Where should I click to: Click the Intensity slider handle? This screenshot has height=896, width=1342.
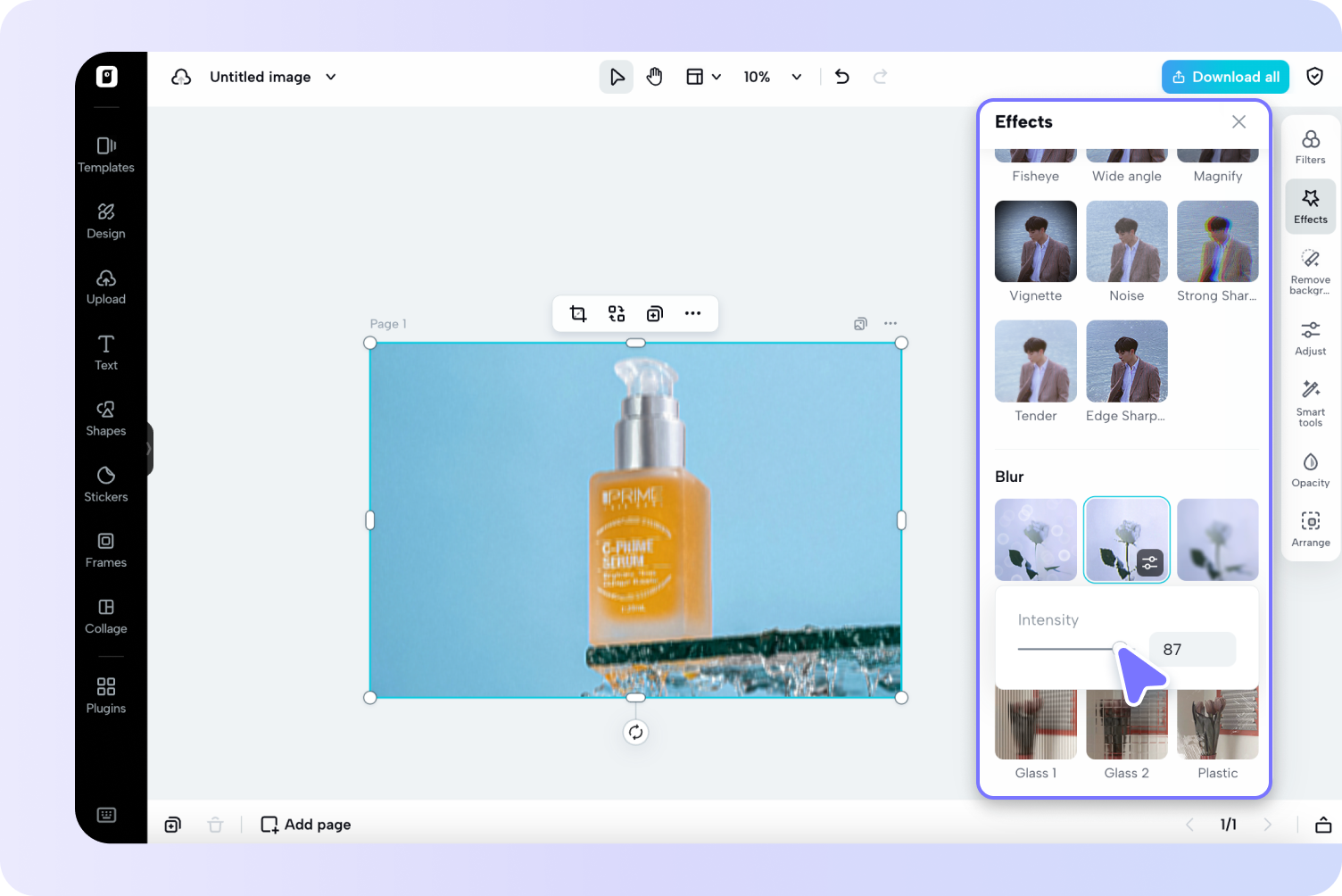pos(1119,649)
